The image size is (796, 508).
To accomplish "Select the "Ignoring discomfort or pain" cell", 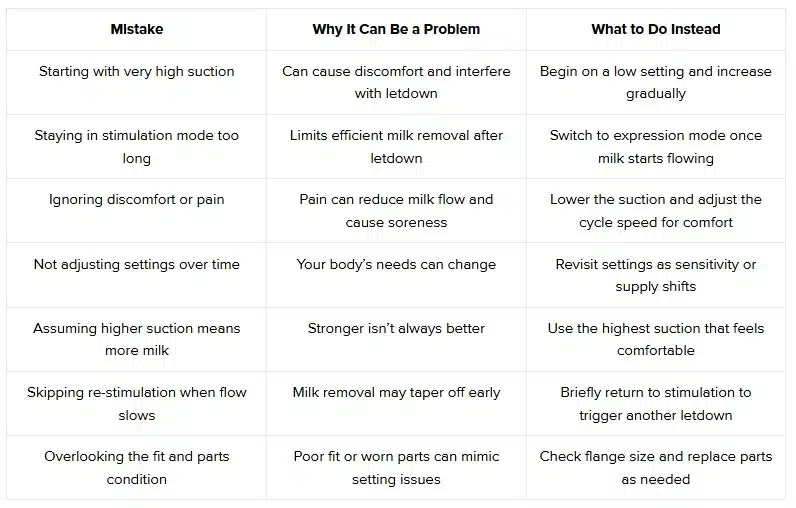I will coord(136,200).
